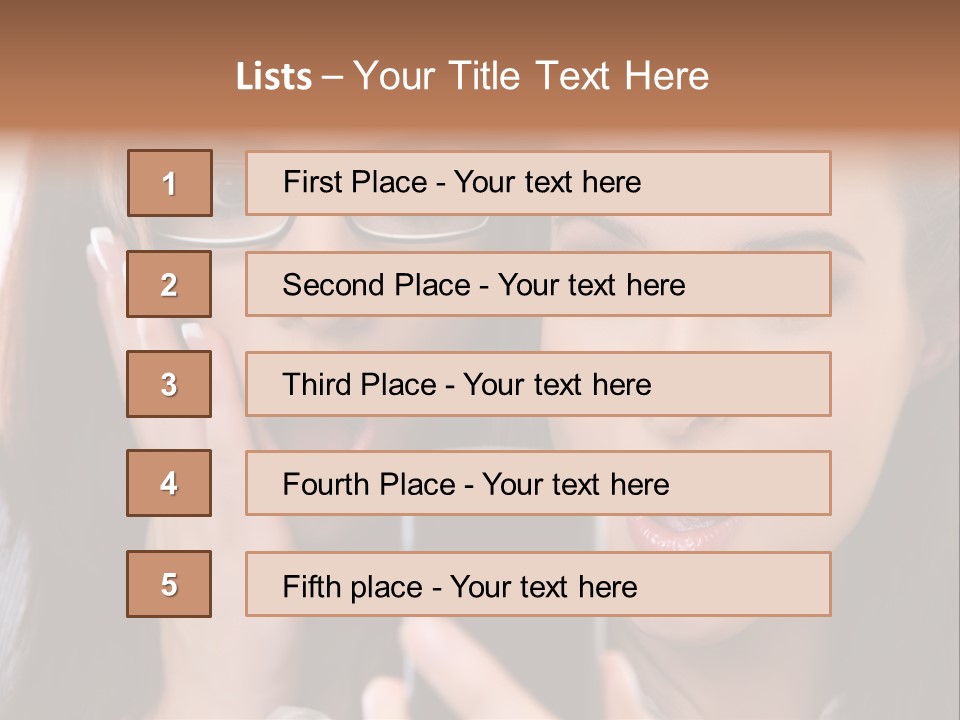Click the number 3 list marker
The image size is (960, 720).
click(x=169, y=384)
